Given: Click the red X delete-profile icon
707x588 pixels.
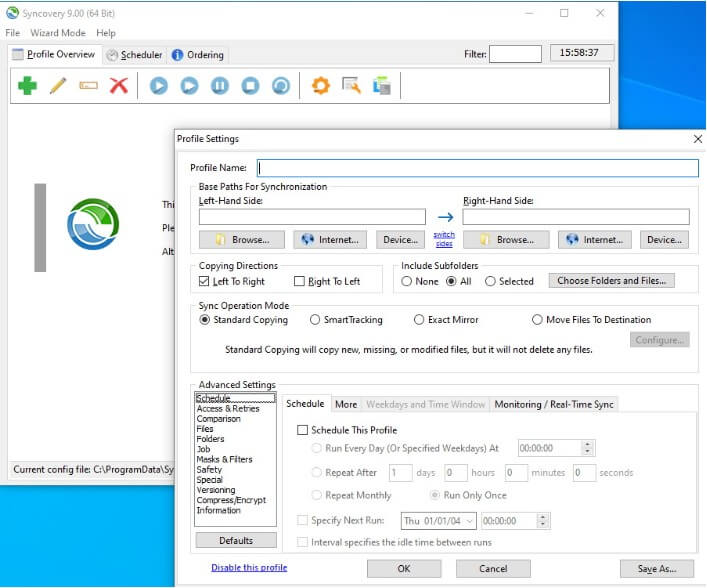Looking at the screenshot, I should (x=119, y=86).
